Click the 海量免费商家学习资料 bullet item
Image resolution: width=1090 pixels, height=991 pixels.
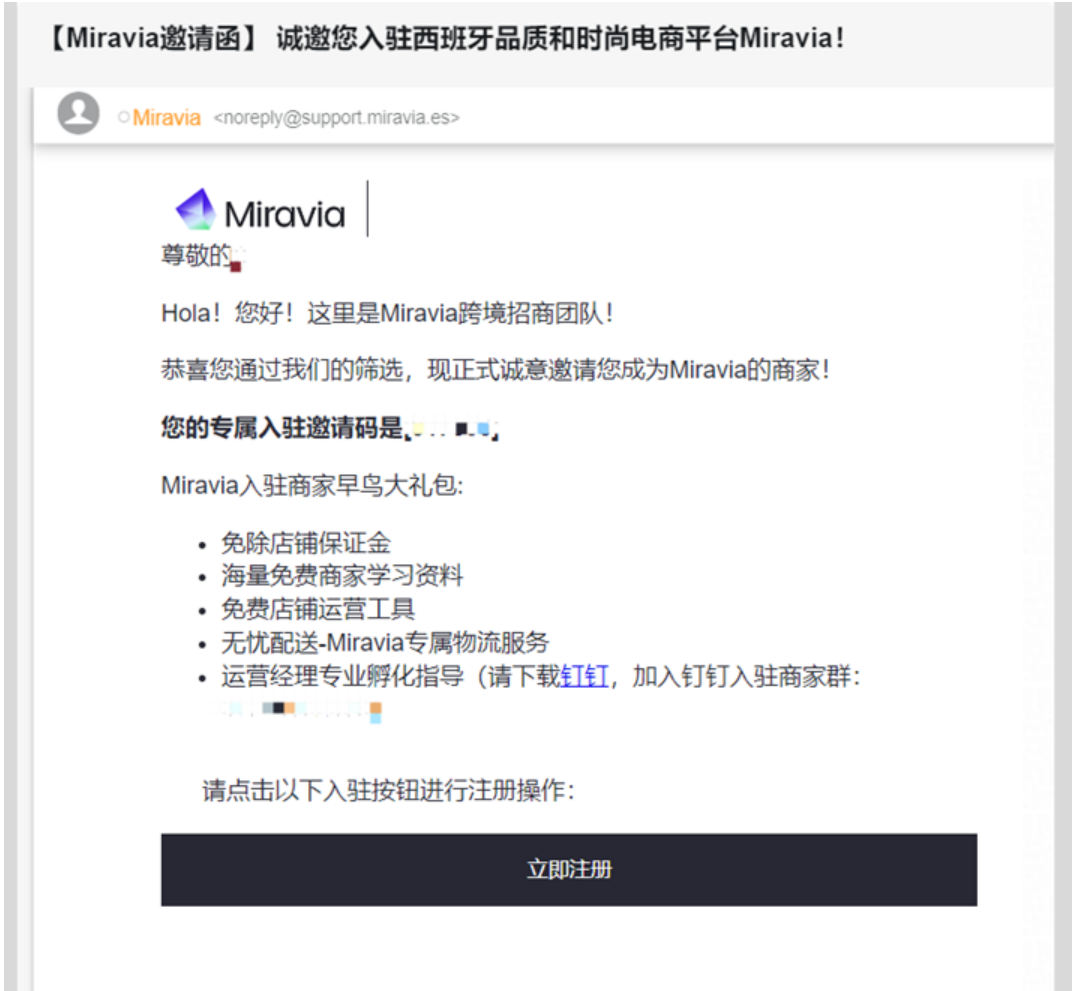pyautogui.click(x=342, y=576)
